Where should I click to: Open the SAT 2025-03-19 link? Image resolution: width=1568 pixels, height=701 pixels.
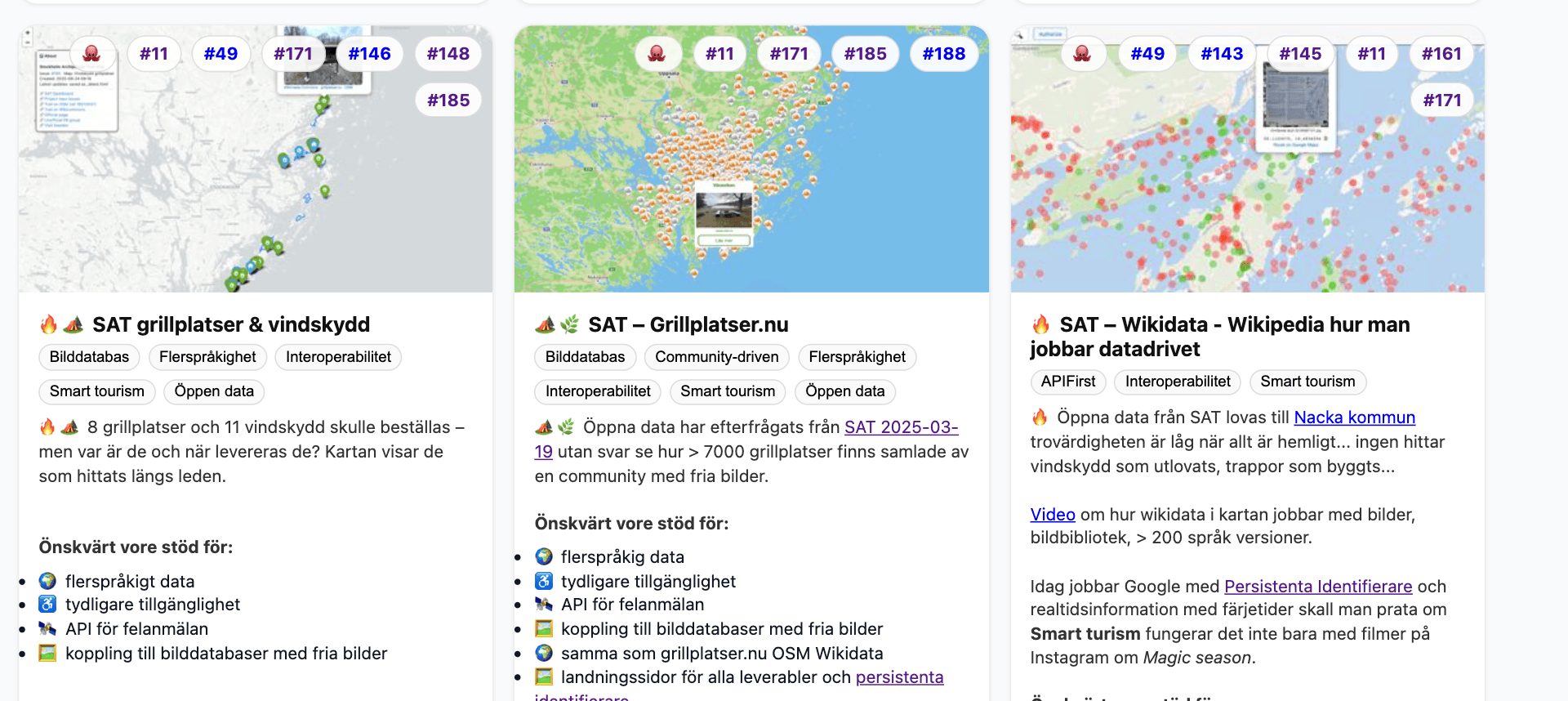[900, 427]
